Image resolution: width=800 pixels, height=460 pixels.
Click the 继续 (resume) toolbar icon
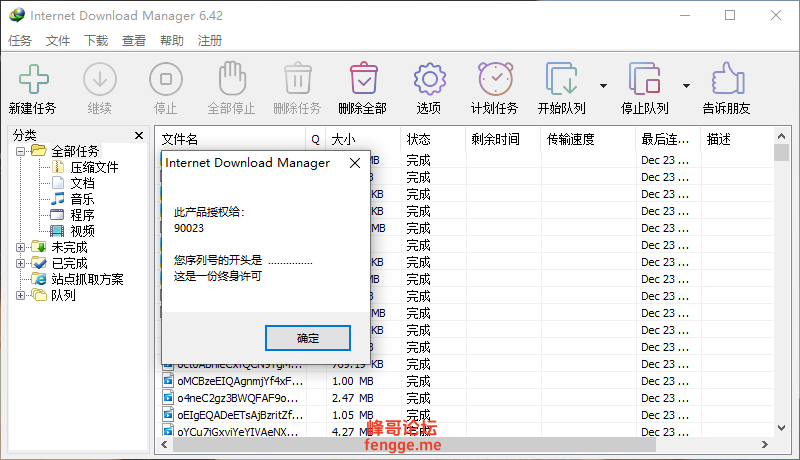(x=99, y=79)
